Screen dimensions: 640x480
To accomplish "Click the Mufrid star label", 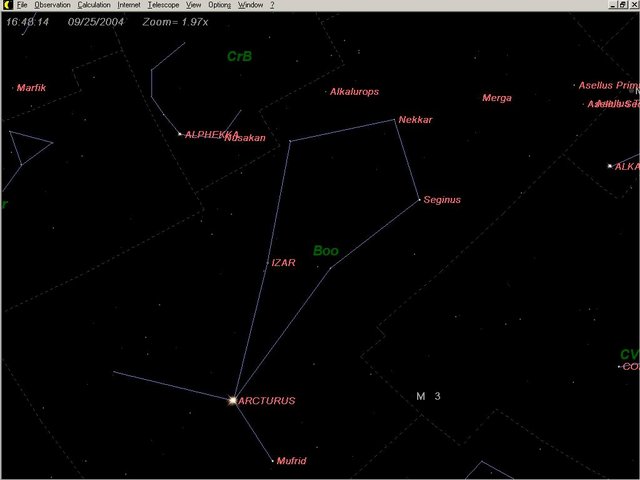I will (292, 461).
